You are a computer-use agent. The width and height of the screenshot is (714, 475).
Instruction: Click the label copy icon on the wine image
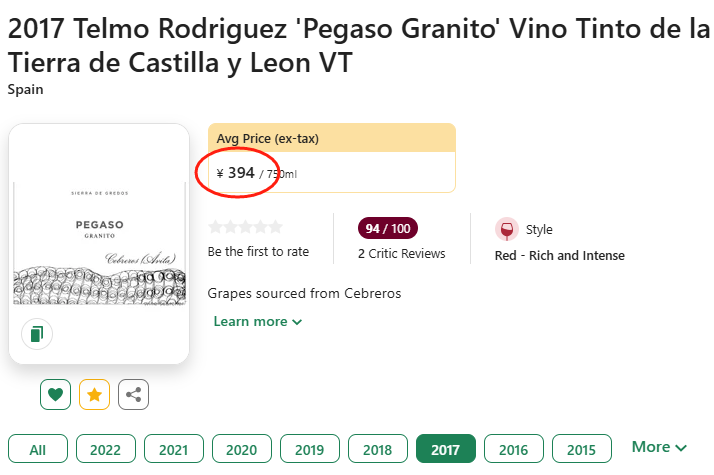pyautogui.click(x=37, y=334)
